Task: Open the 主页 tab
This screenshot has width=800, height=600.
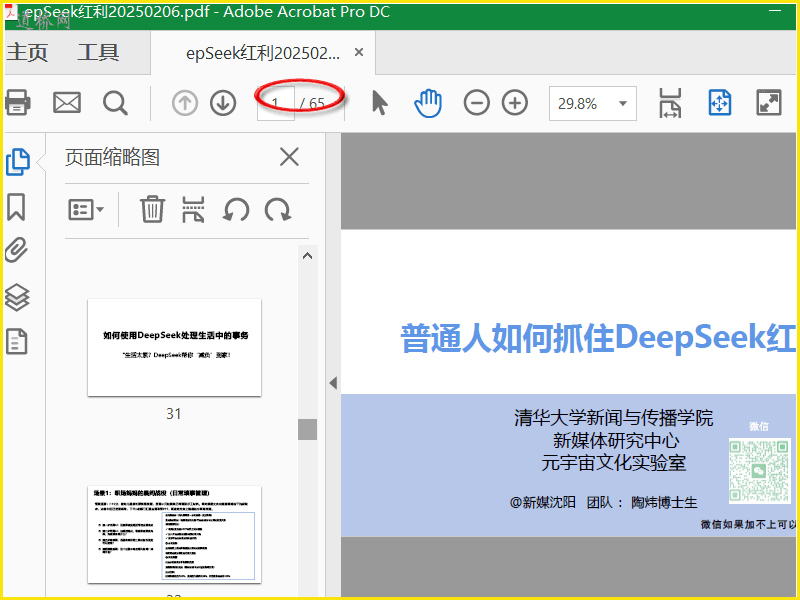Action: [27, 53]
